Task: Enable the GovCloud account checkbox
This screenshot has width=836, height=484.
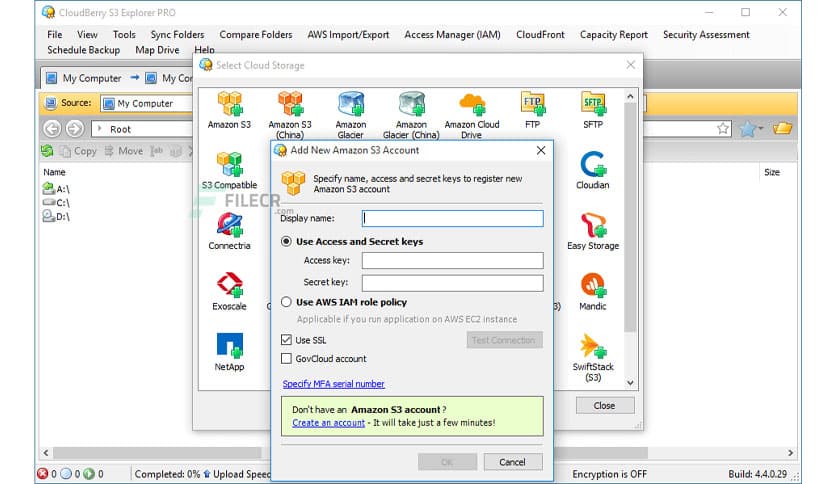Action: [x=287, y=359]
